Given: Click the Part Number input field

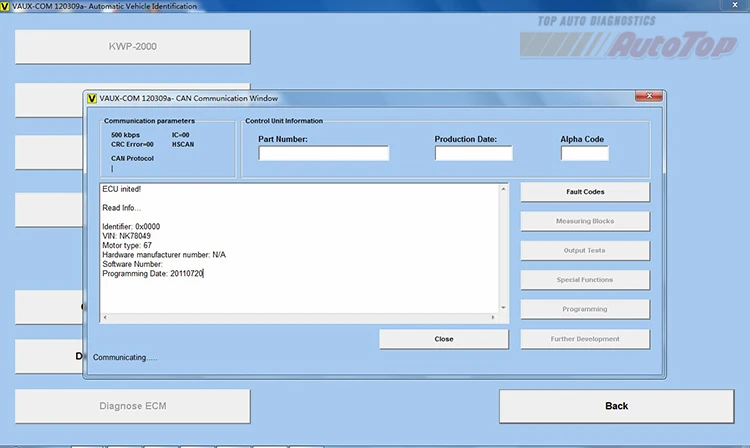Looking at the screenshot, I should point(324,153).
